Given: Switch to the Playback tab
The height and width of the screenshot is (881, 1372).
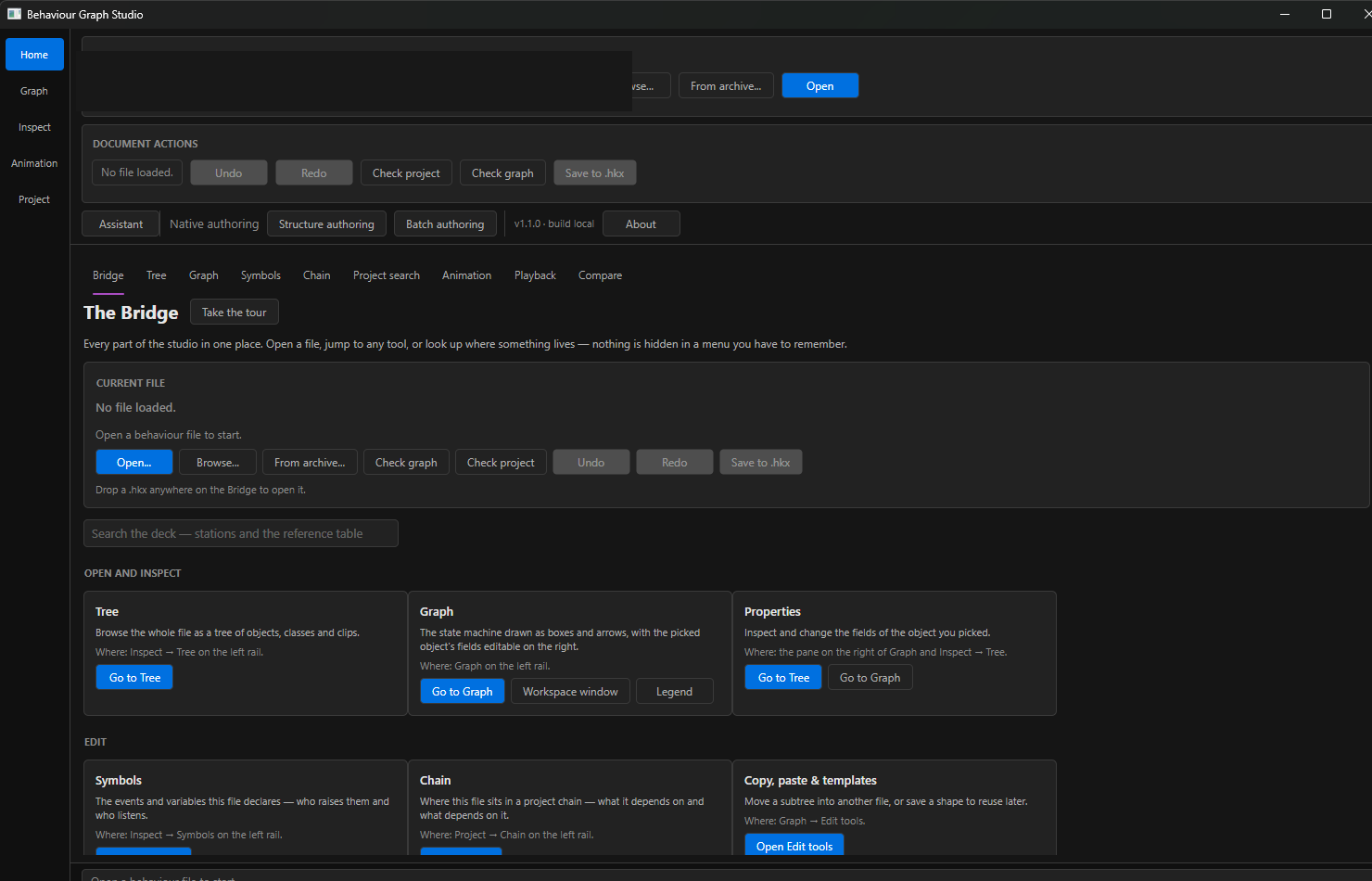Looking at the screenshot, I should coord(535,275).
